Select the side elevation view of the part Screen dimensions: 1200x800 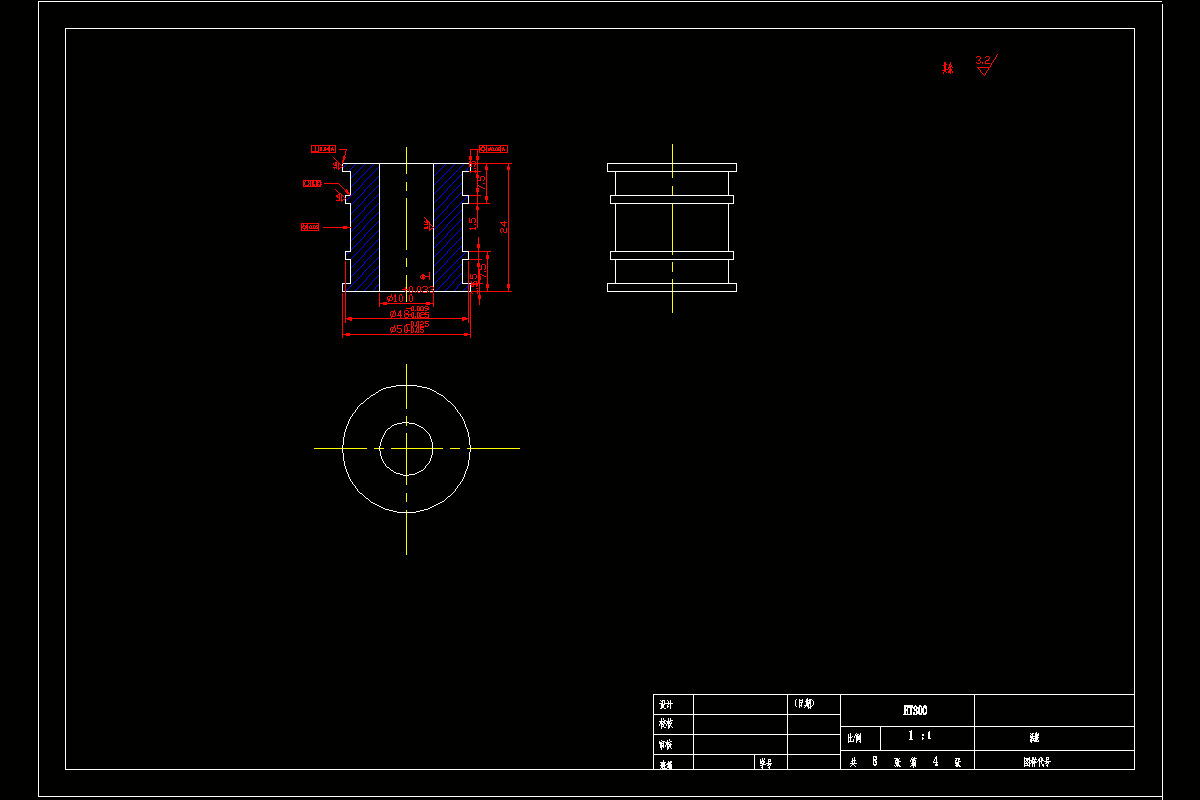coord(672,228)
